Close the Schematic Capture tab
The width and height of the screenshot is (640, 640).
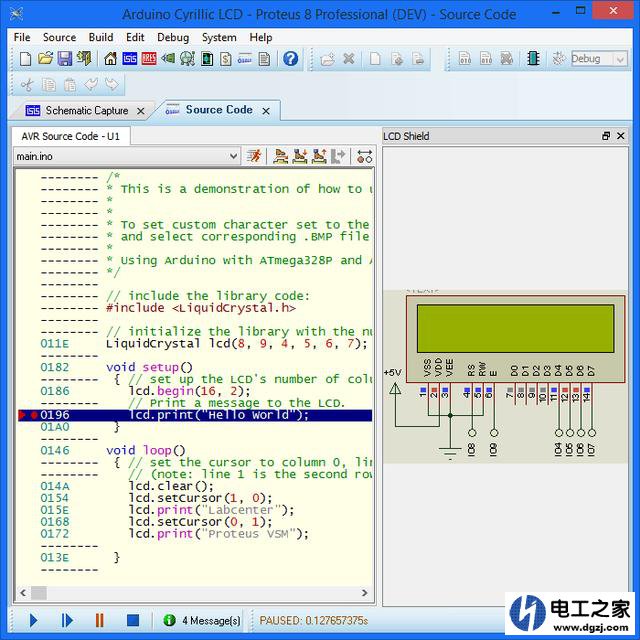click(140, 111)
